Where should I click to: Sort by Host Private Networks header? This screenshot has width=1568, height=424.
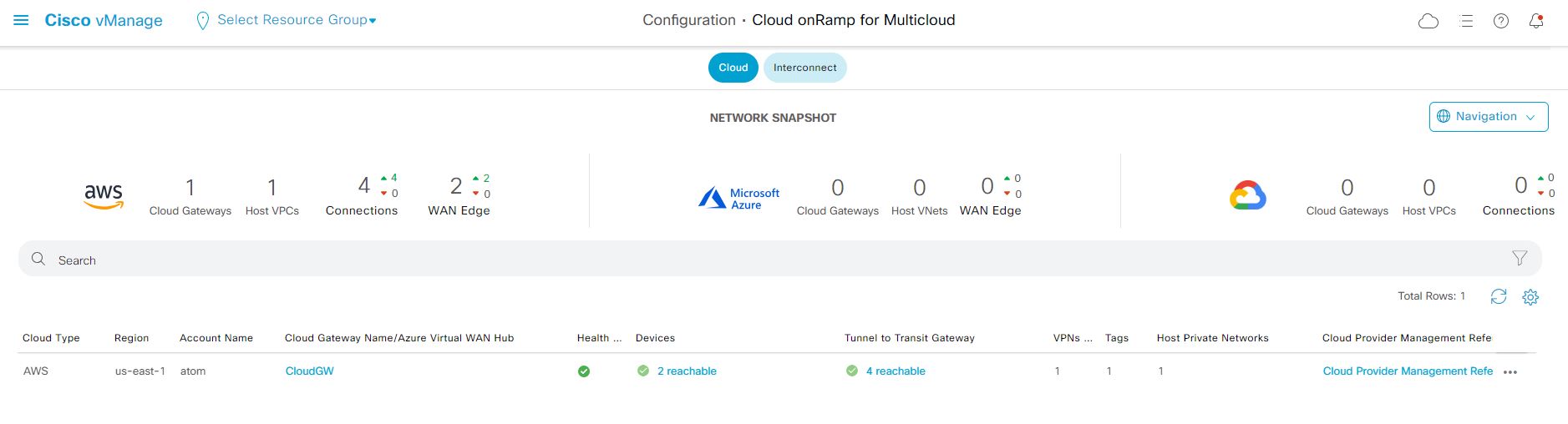pyautogui.click(x=1213, y=338)
